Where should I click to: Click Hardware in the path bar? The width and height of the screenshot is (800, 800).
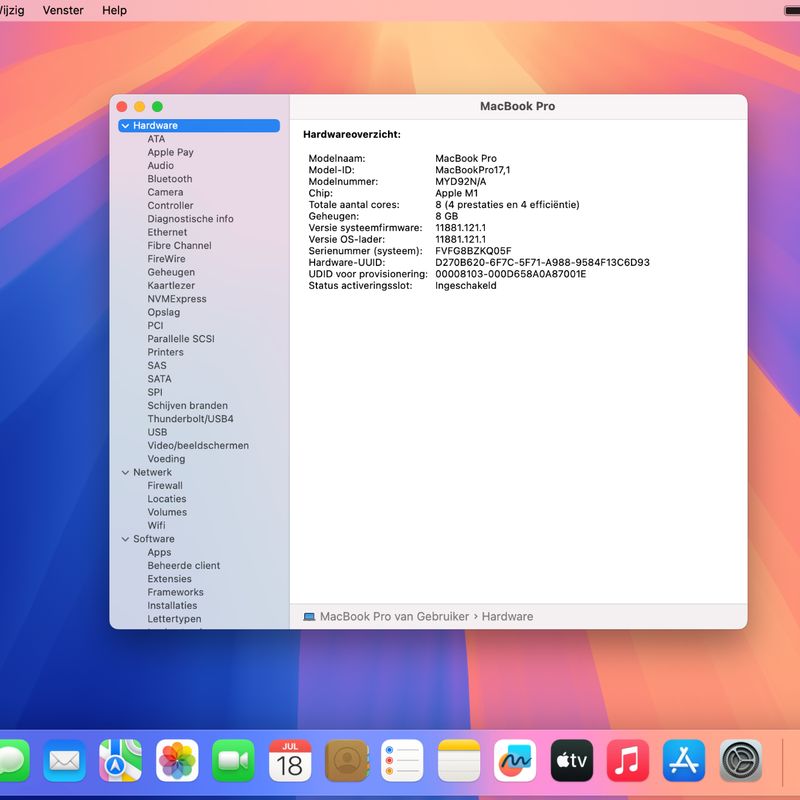(x=507, y=616)
